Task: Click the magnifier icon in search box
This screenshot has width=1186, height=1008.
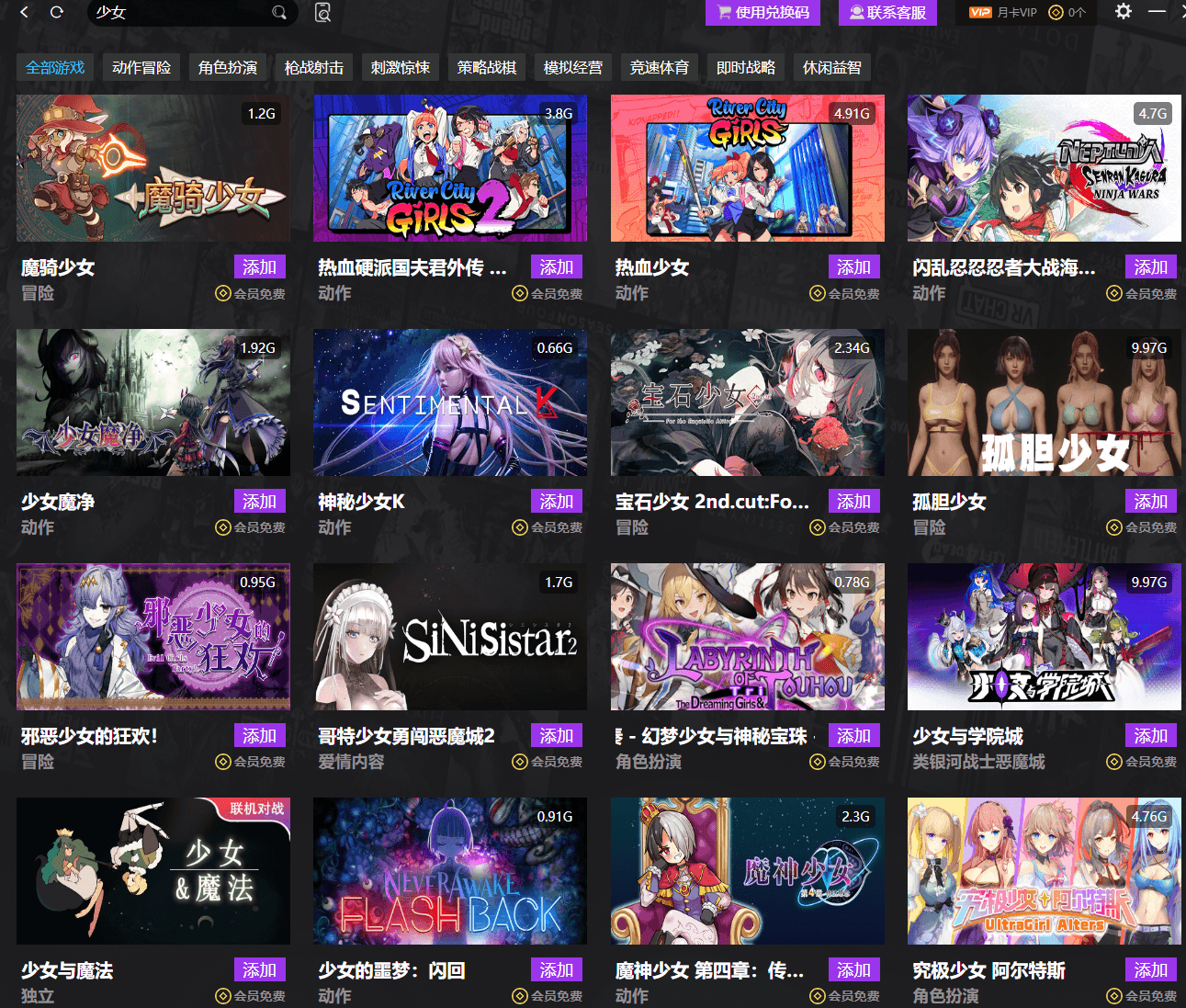Action: (279, 13)
